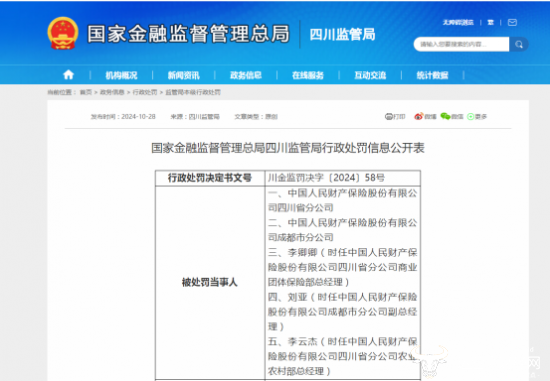Image resolution: width=550 pixels, height=381 pixels.
Task: Open the 统计数据 menu item
Action: [432, 75]
